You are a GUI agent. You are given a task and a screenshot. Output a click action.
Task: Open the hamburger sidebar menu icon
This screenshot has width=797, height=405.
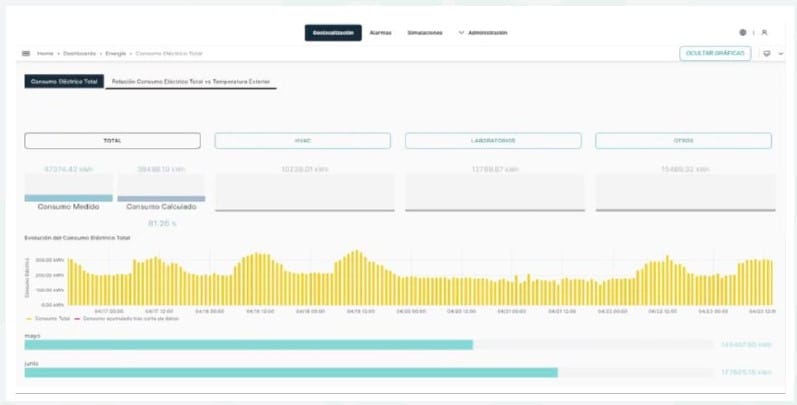coord(26,53)
